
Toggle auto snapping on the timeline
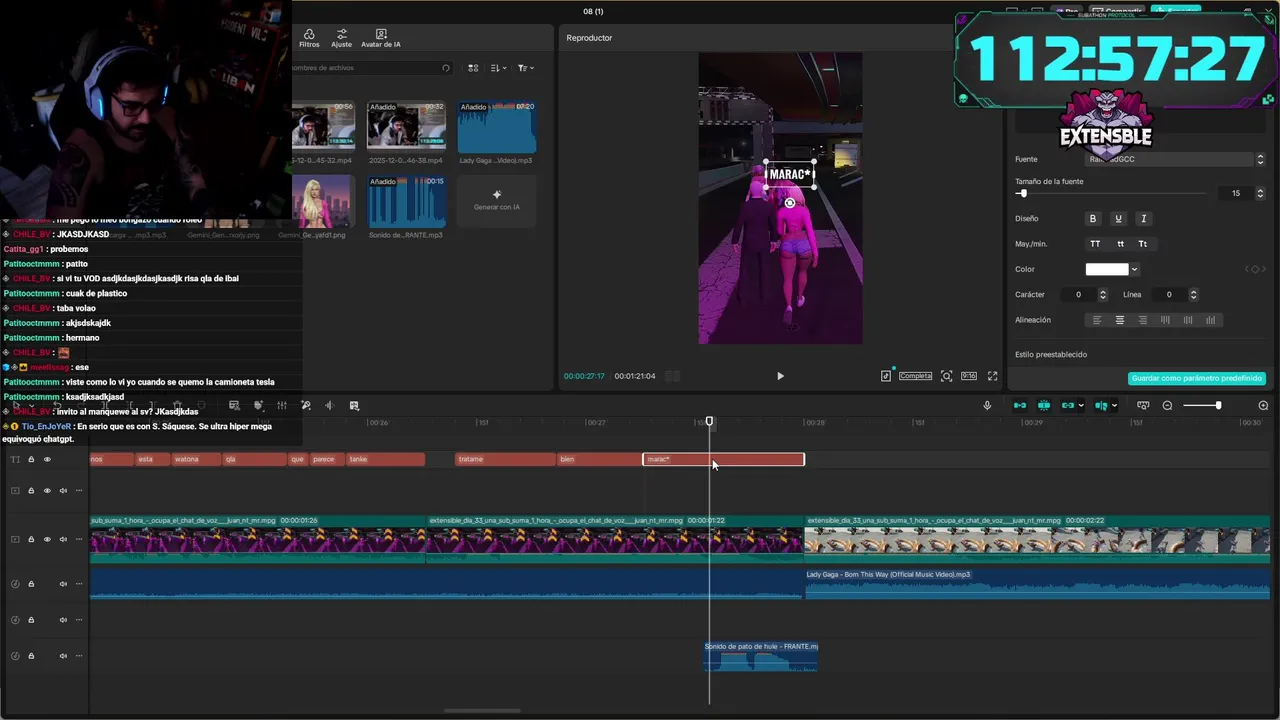pos(1044,405)
